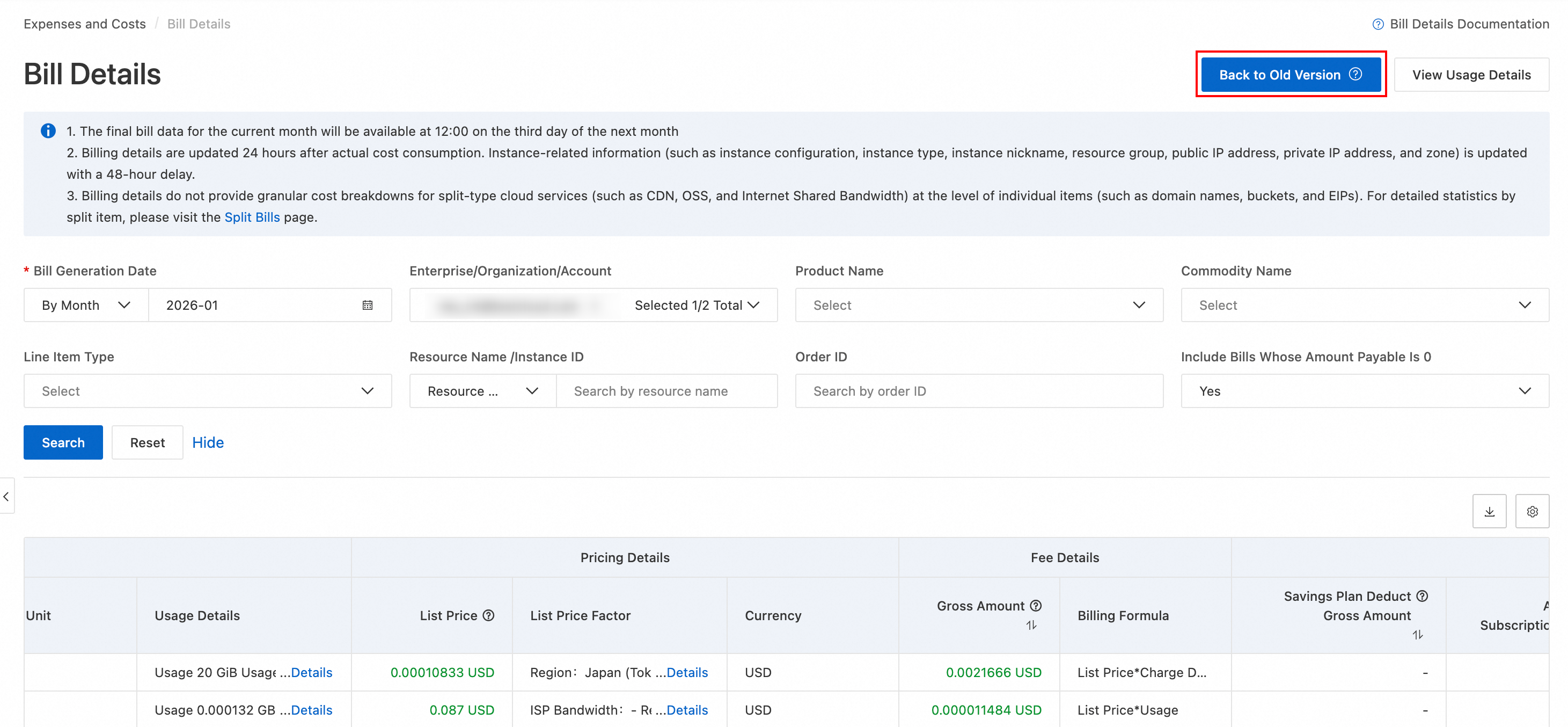The height and width of the screenshot is (727, 1568).
Task: Click the View Usage Details button
Action: click(x=1471, y=75)
